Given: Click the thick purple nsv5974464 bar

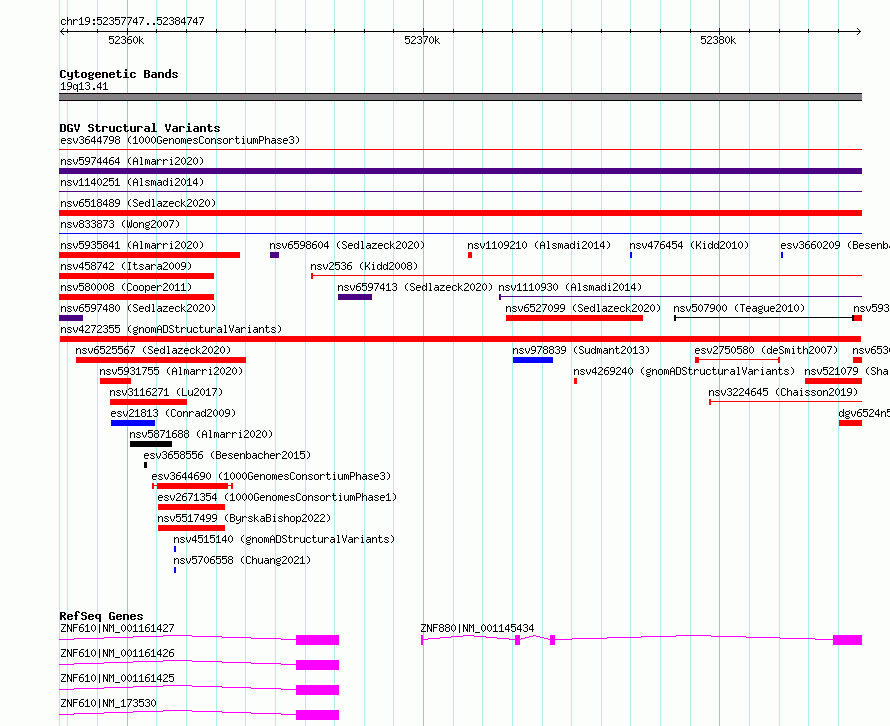Looking at the screenshot, I should pyautogui.click(x=460, y=171).
